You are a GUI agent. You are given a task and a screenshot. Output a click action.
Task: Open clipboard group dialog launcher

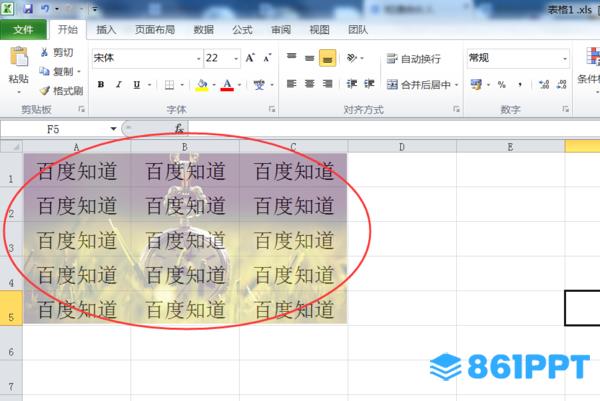tap(82, 109)
